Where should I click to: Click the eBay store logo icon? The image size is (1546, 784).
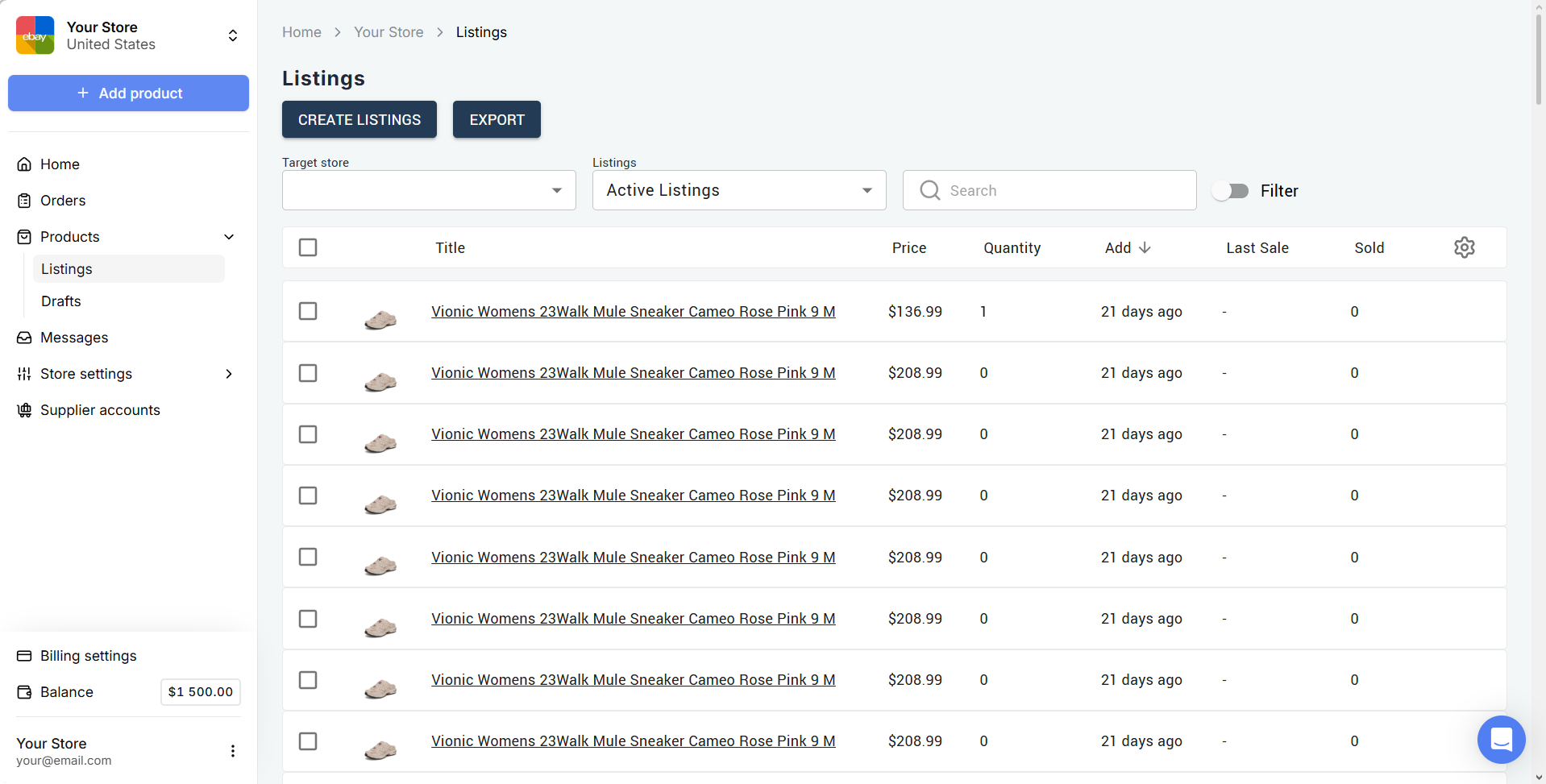tap(35, 35)
